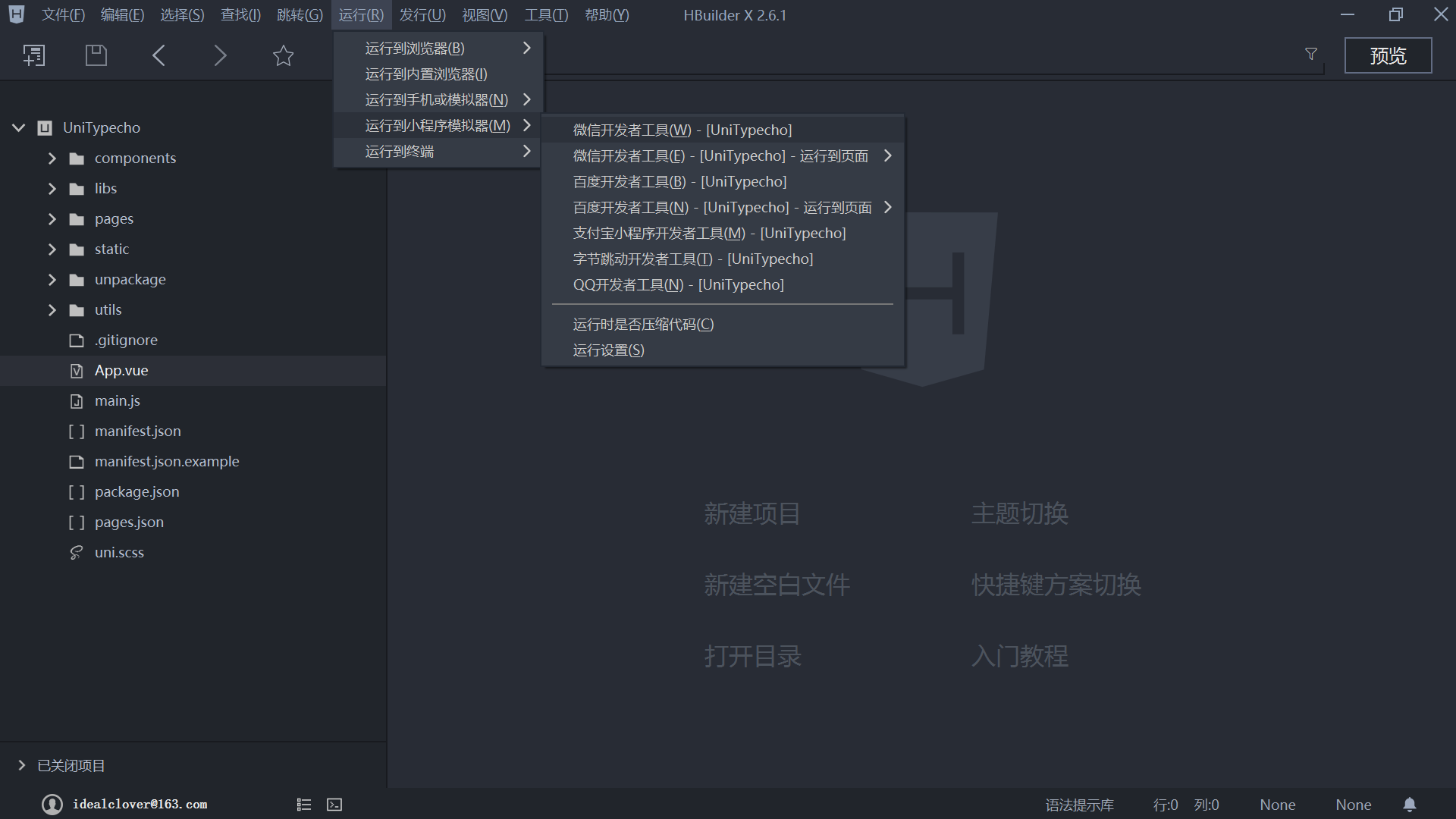The width and height of the screenshot is (1456, 819).
Task: Click the forward navigation arrow
Action: 220,55
